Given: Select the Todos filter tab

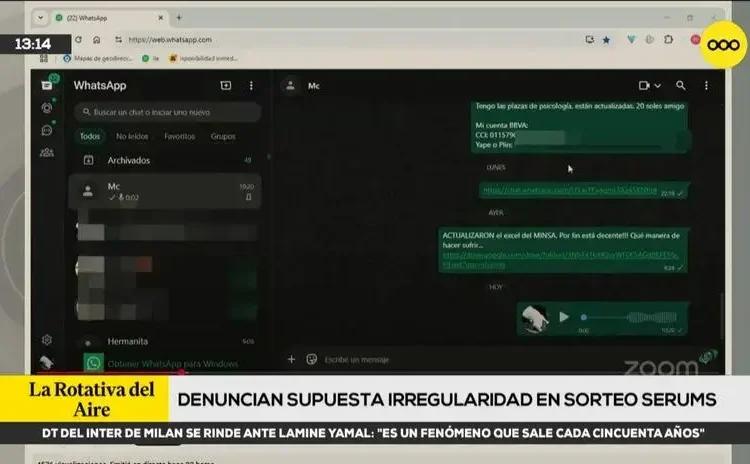Looking at the screenshot, I should 90,136.
